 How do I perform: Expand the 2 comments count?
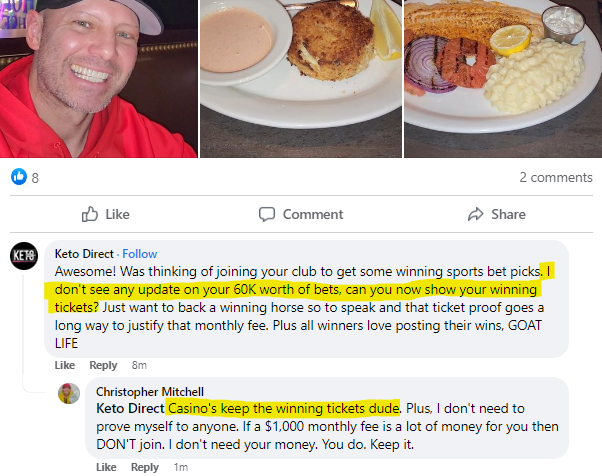[556, 177]
